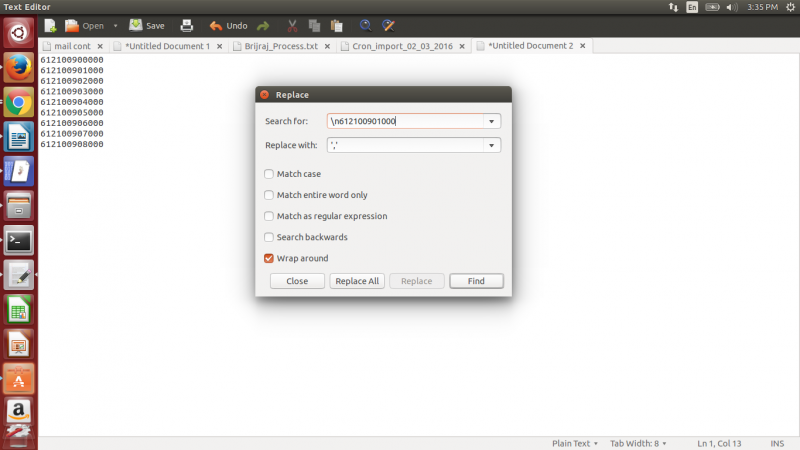The image size is (800, 450).
Task: Click the Find button
Action: coord(476,281)
